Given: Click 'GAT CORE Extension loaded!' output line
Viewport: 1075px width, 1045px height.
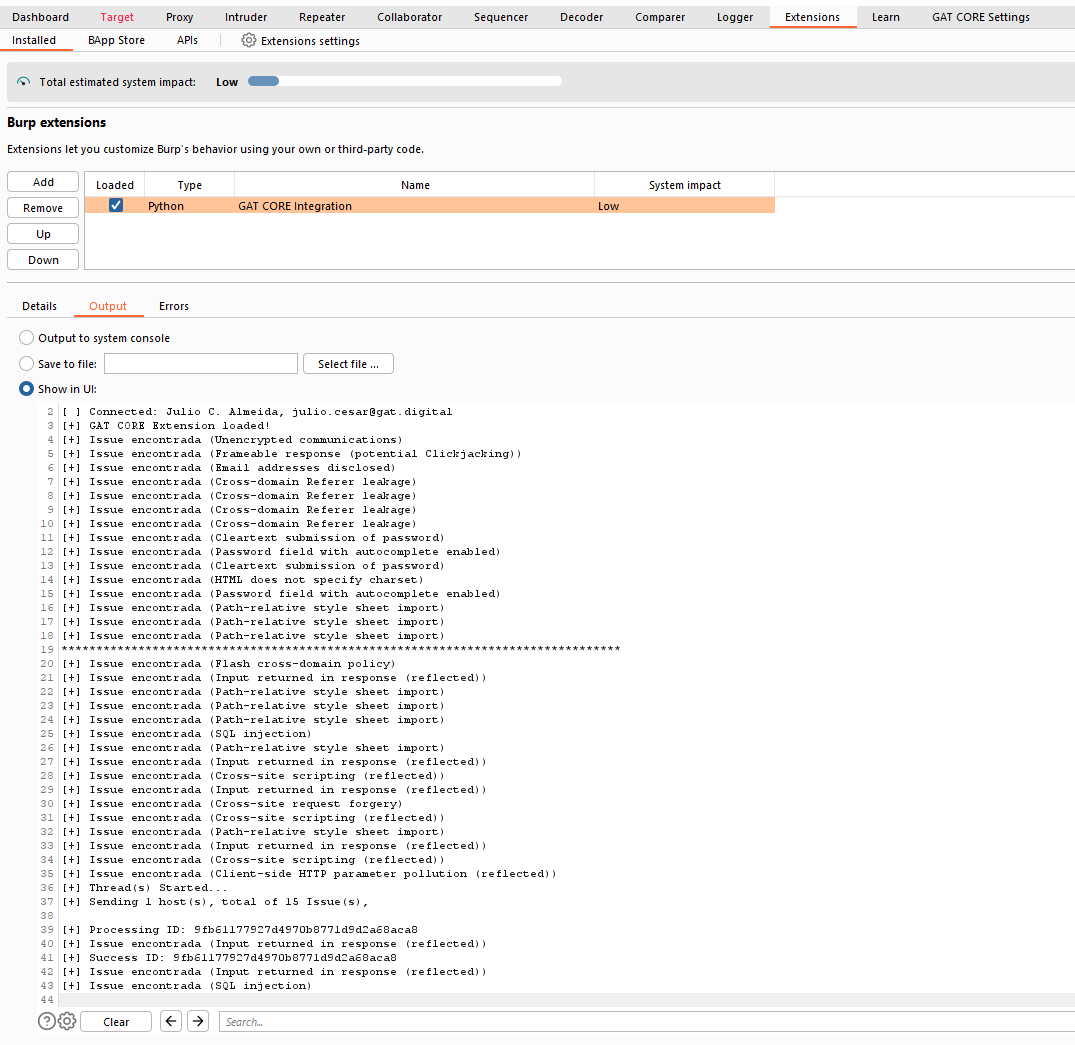Looking at the screenshot, I should [x=166, y=425].
